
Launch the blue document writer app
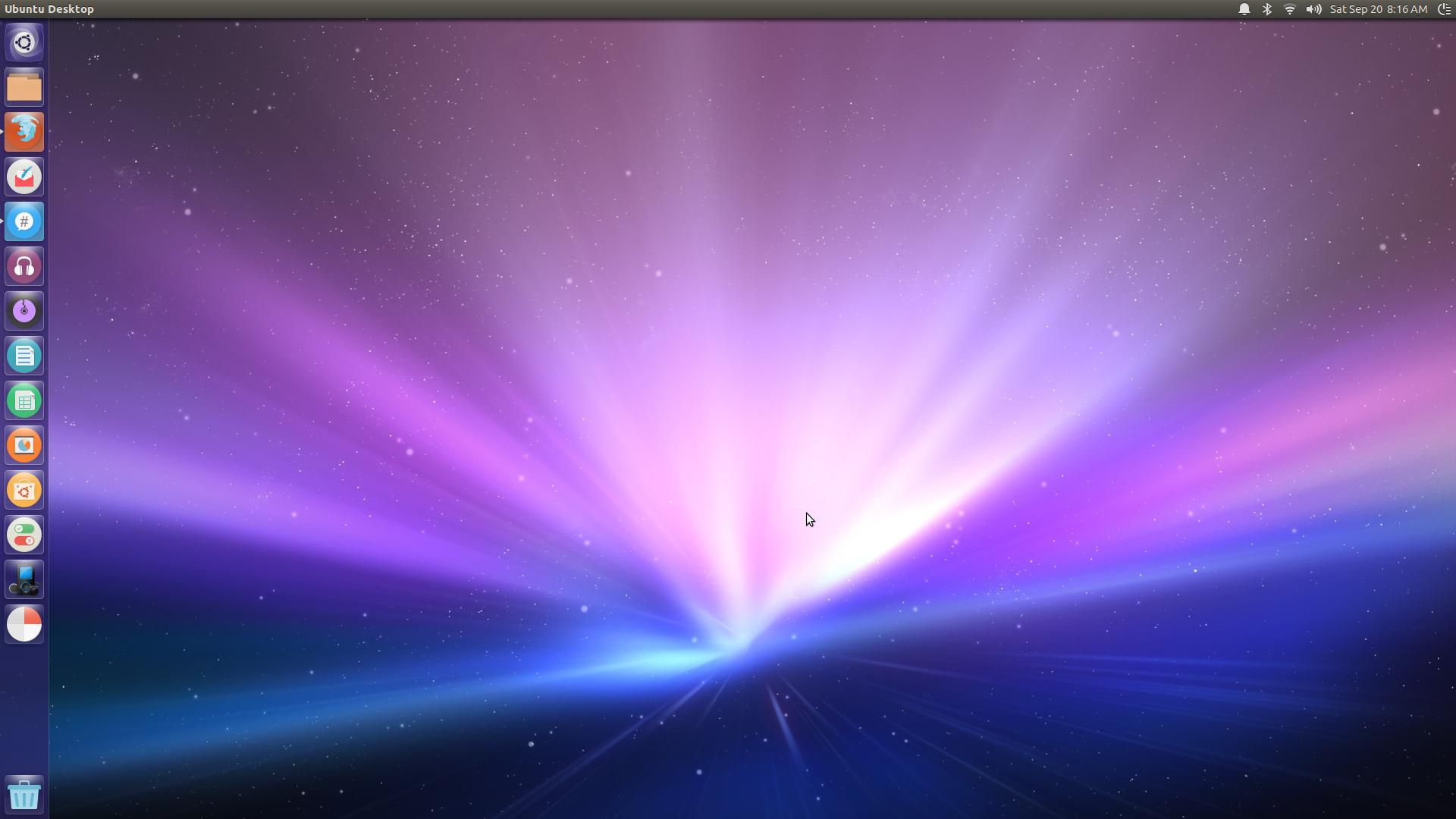click(24, 356)
